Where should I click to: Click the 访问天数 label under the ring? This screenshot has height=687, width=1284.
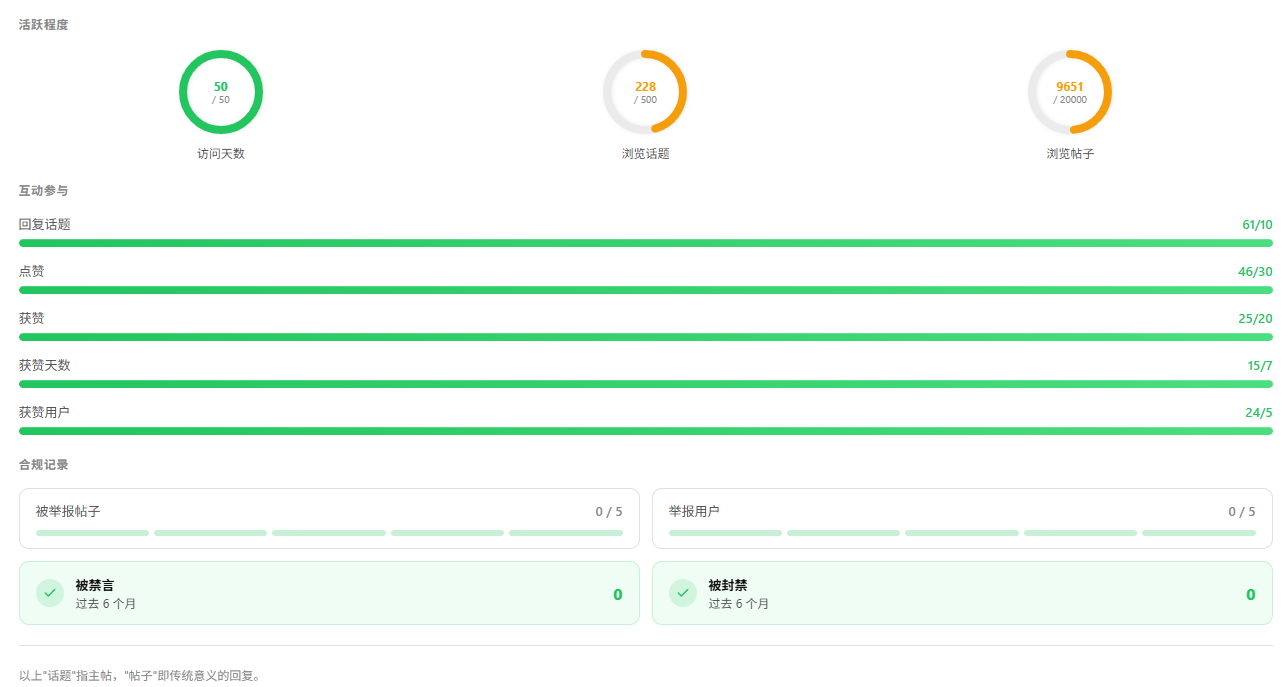point(221,154)
